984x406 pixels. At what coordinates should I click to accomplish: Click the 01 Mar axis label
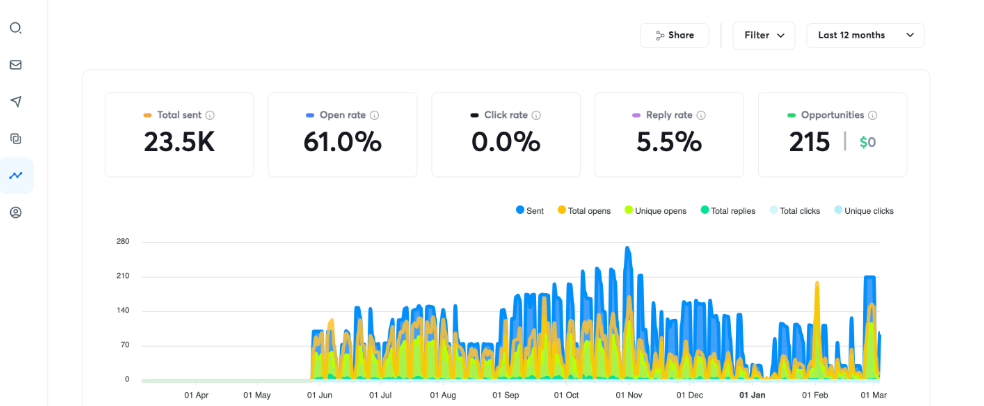click(x=874, y=396)
